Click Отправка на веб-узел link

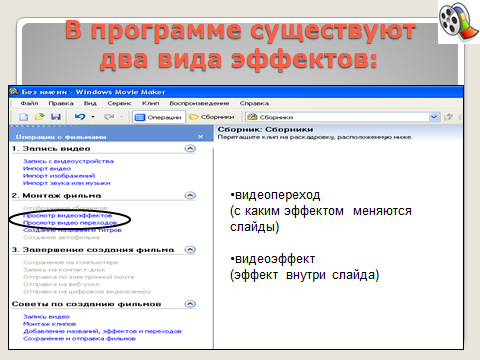pyautogui.click(x=61, y=285)
